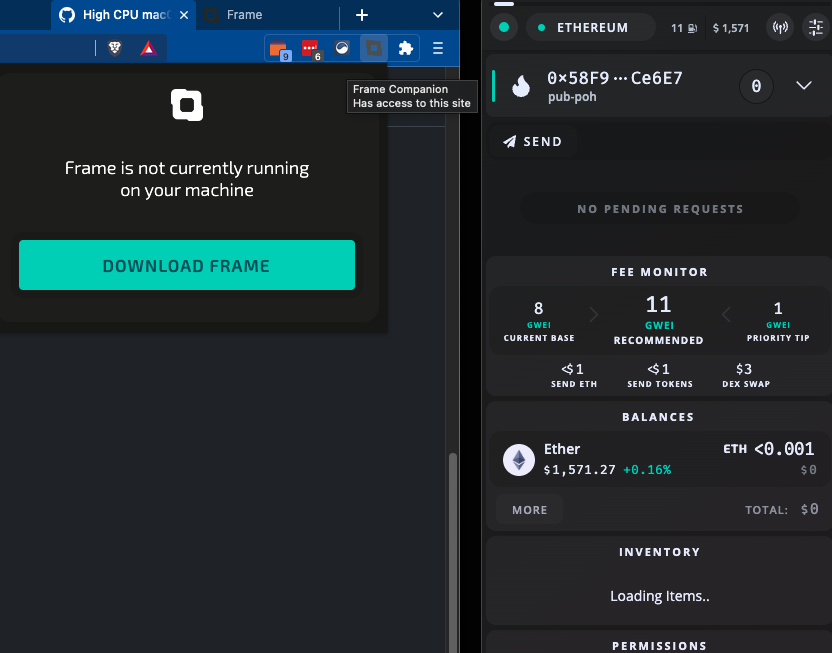
Task: Select the Ethereum network chip
Action: 591,27
